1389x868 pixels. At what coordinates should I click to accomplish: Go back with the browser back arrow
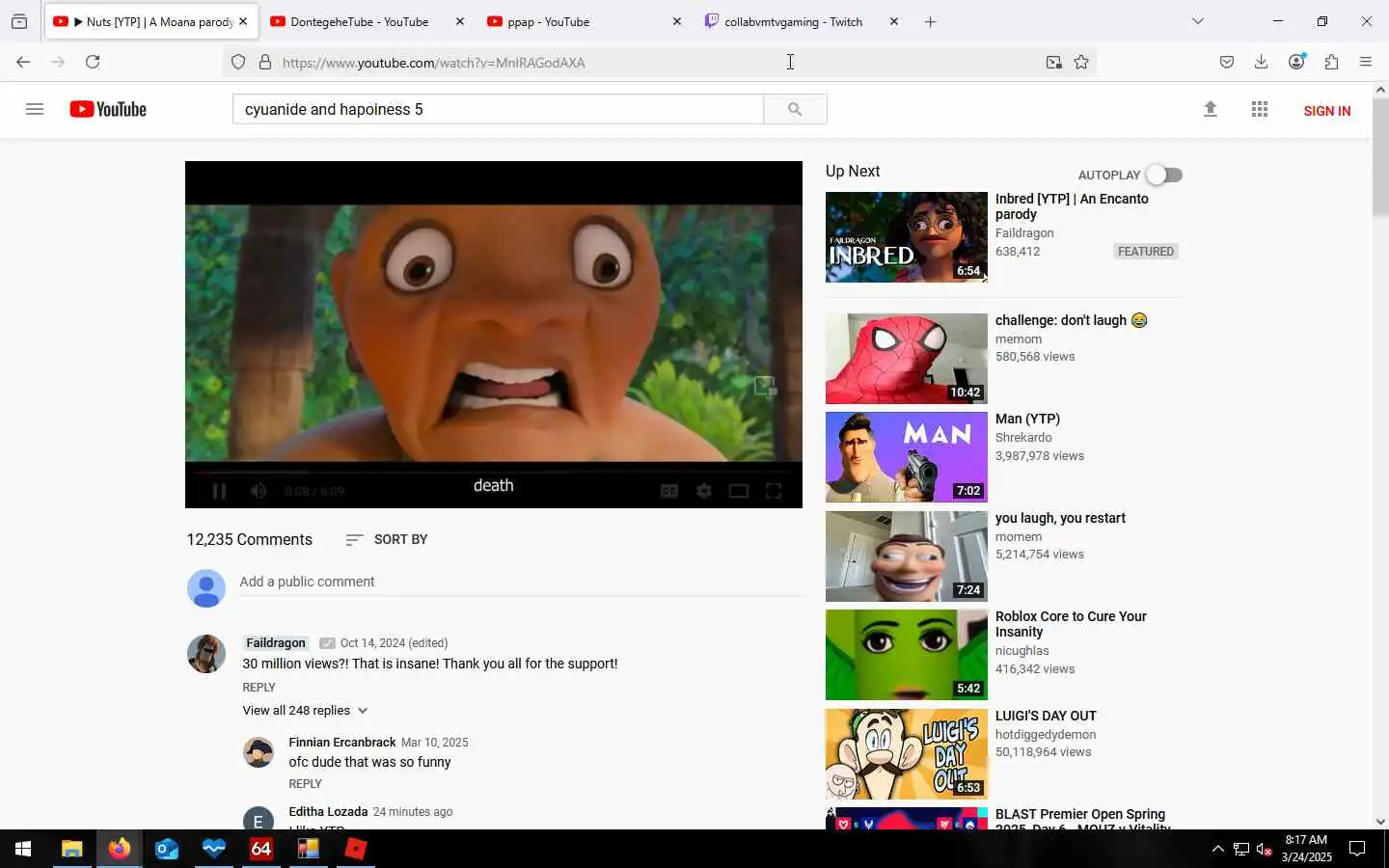(x=23, y=62)
